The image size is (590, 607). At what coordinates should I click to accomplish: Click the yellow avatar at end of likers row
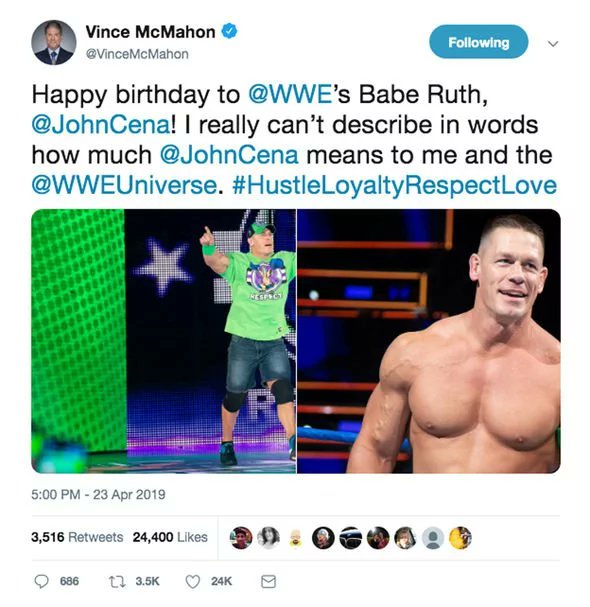point(460,538)
